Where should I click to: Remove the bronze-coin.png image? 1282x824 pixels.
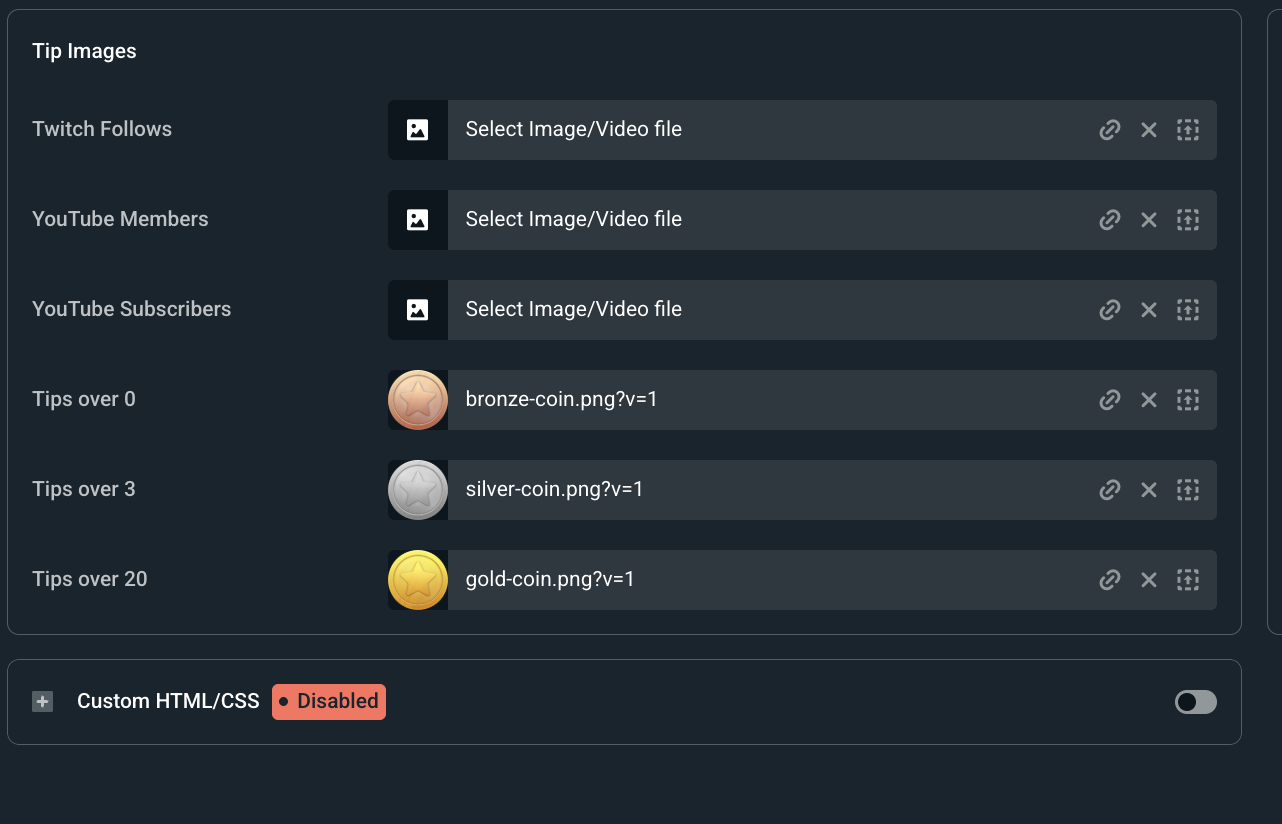(1148, 400)
